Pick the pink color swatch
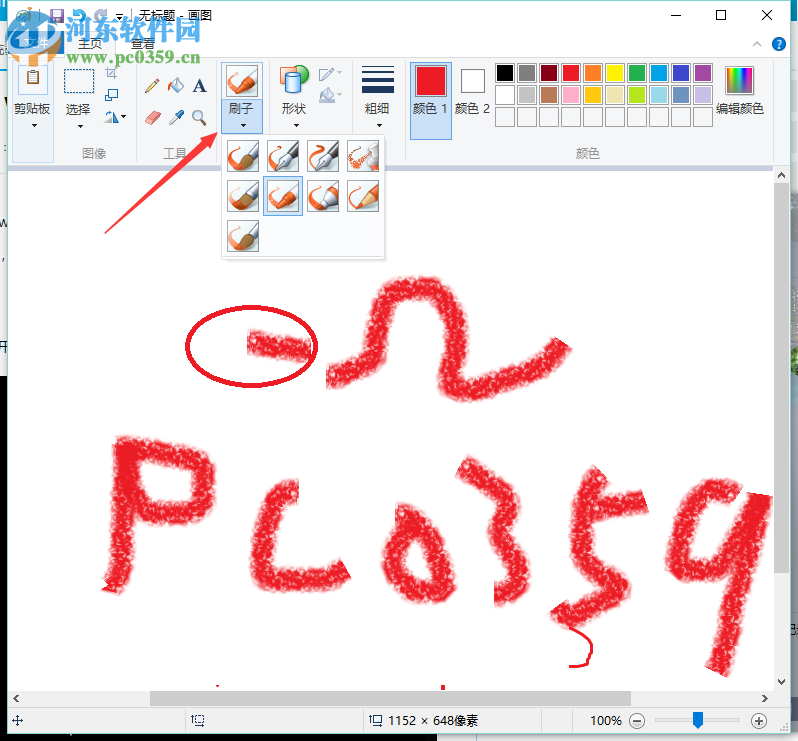This screenshot has width=798, height=741. click(571, 95)
